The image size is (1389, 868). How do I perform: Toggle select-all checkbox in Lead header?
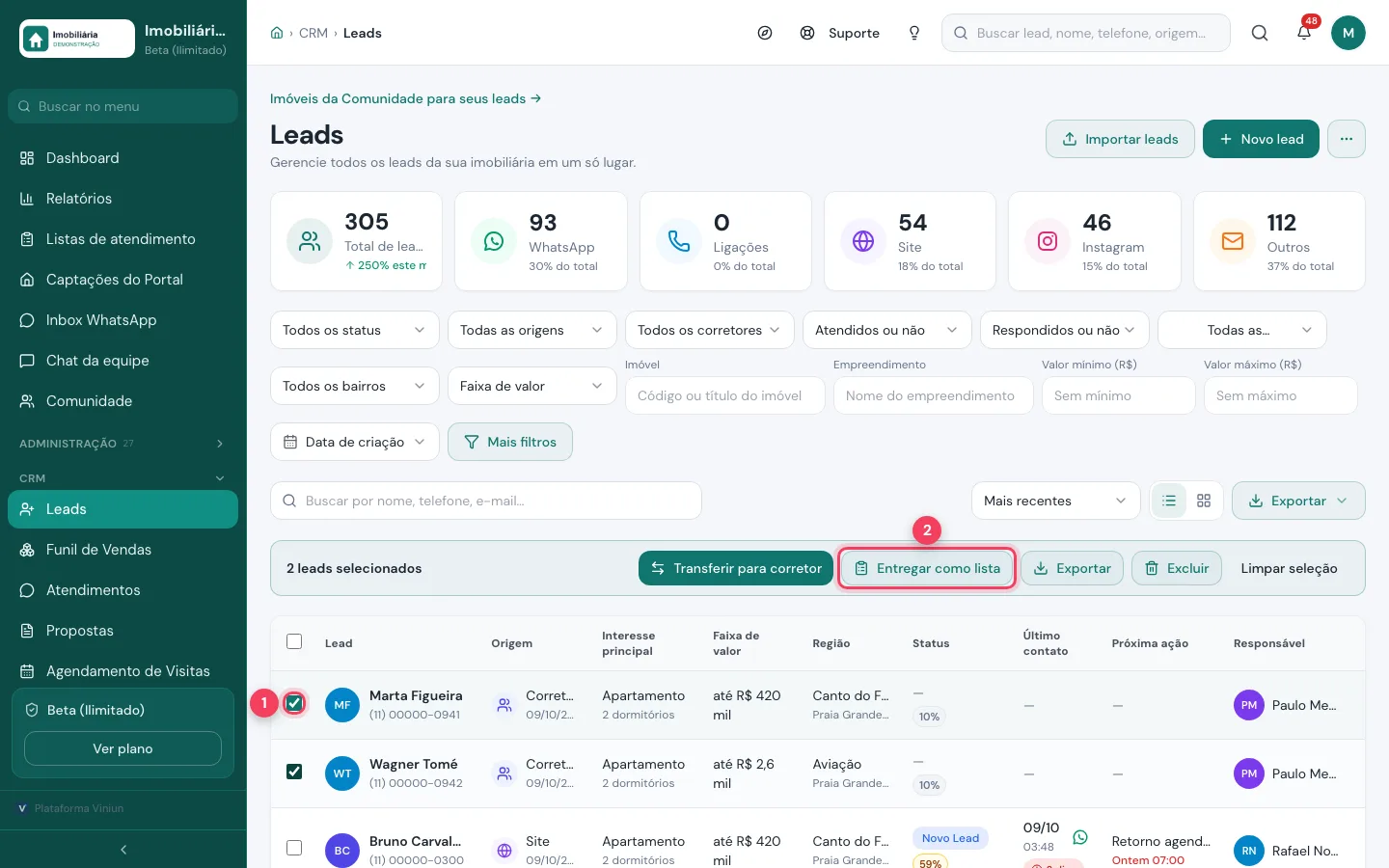tap(294, 641)
